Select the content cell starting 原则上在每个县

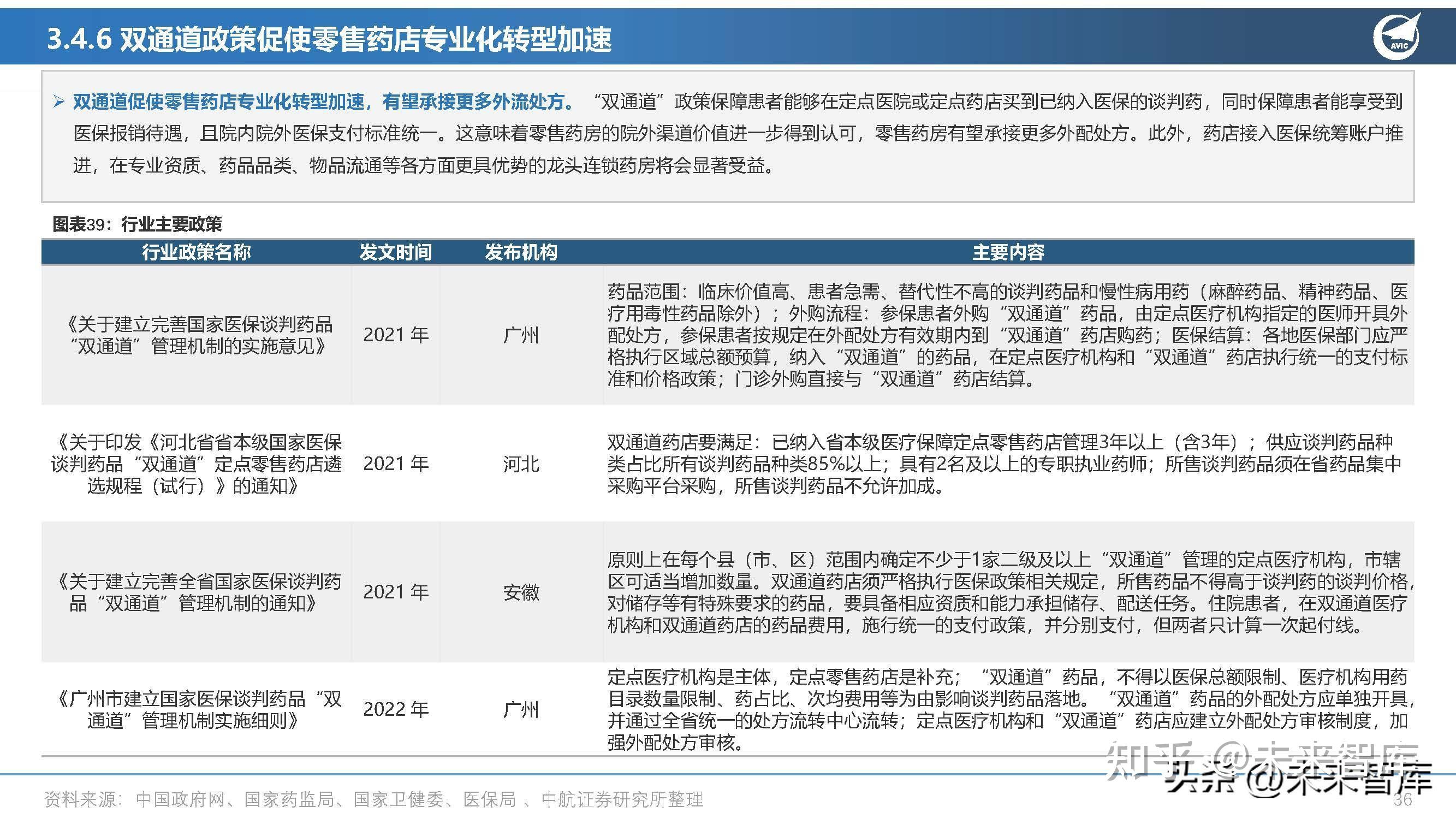click(1011, 592)
